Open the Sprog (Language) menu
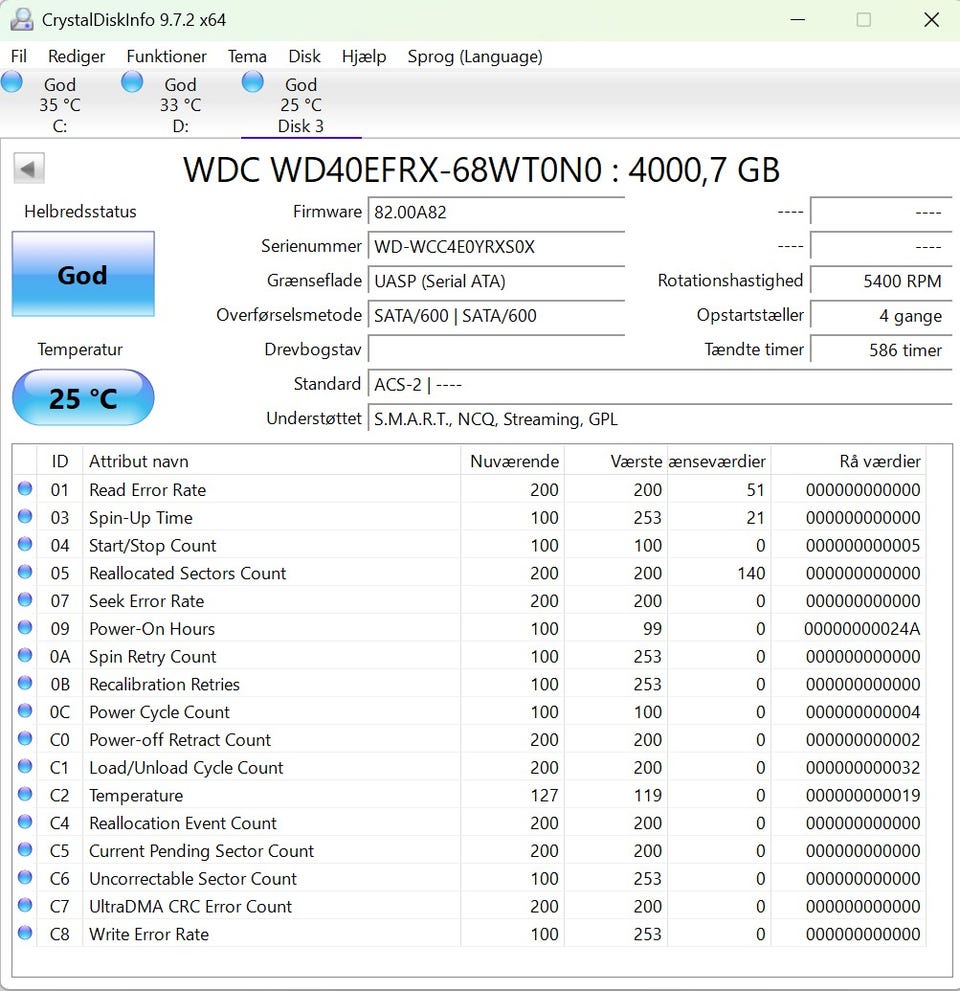The width and height of the screenshot is (960, 991). point(475,57)
